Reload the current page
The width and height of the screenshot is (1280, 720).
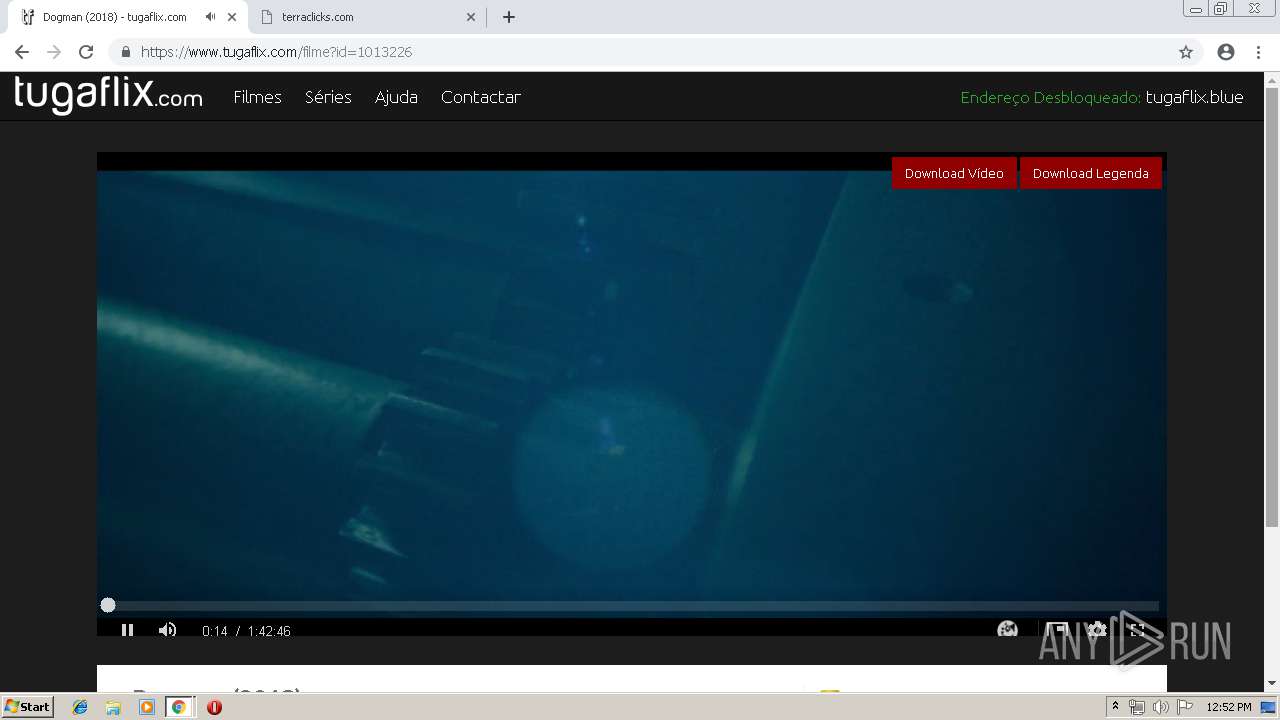tap(86, 52)
